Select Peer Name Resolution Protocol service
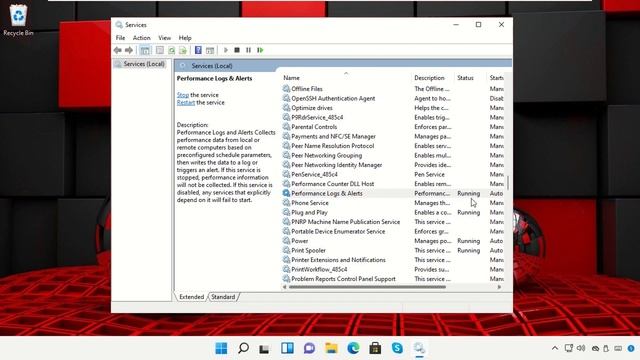This screenshot has width=640, height=360. click(x=332, y=146)
